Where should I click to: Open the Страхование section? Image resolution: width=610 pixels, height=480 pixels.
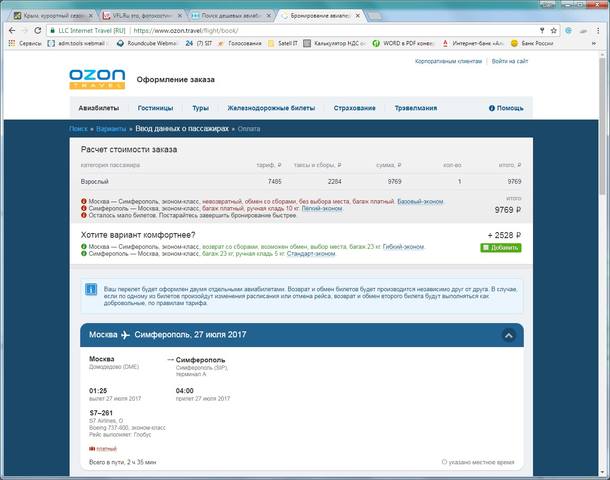[x=354, y=108]
